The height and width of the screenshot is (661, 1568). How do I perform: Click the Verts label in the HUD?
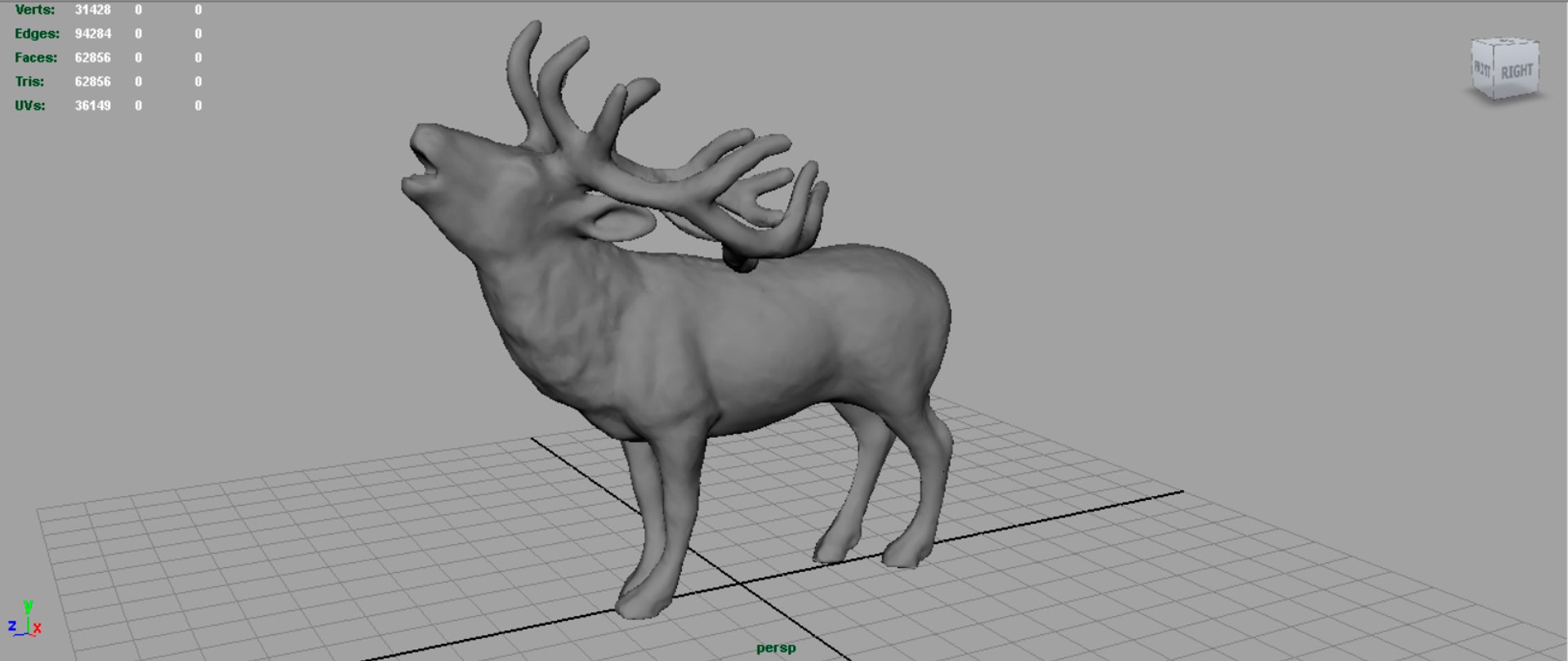pos(34,10)
